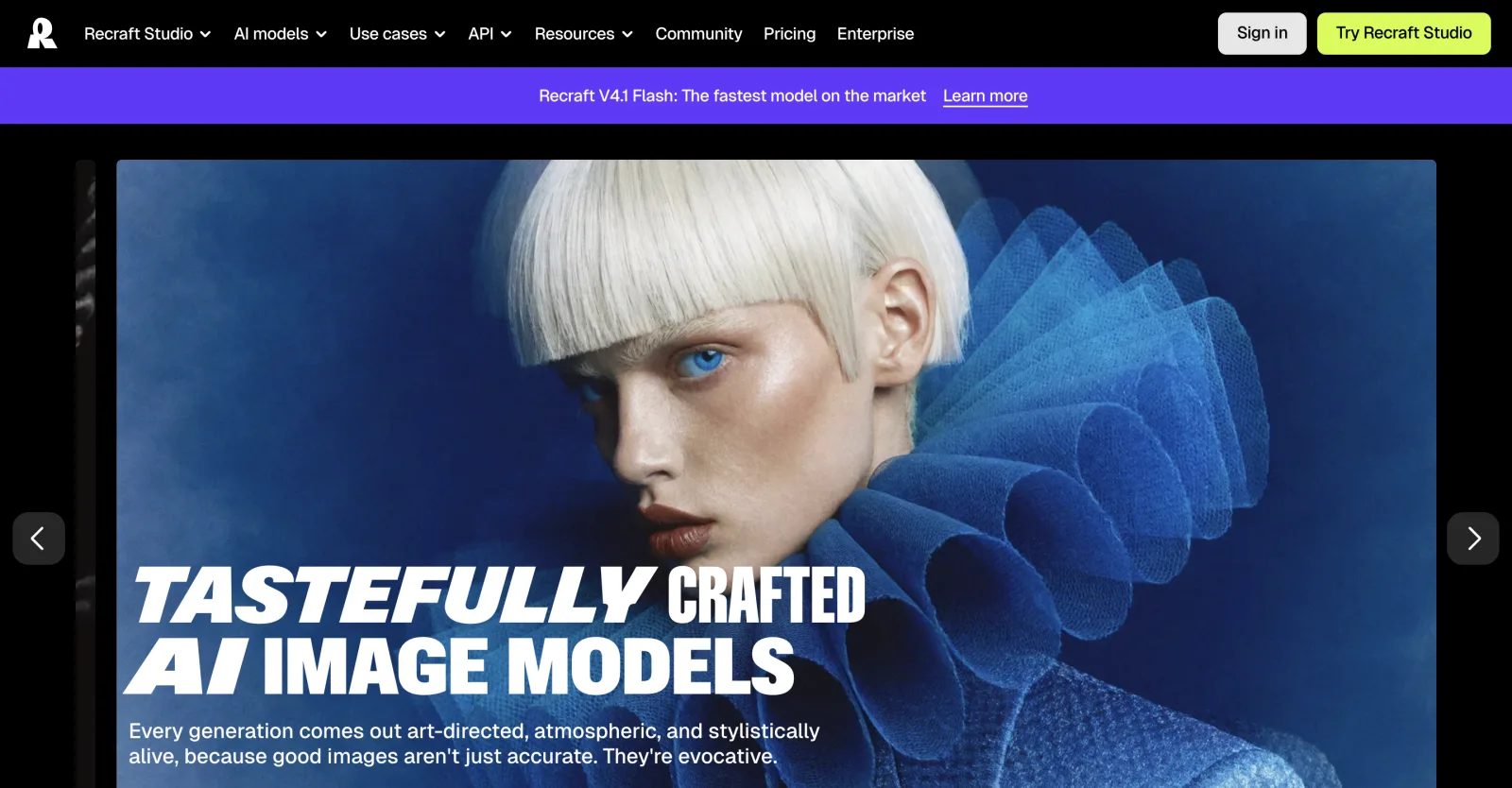
Task: Open the Pricing page
Action: (x=789, y=34)
